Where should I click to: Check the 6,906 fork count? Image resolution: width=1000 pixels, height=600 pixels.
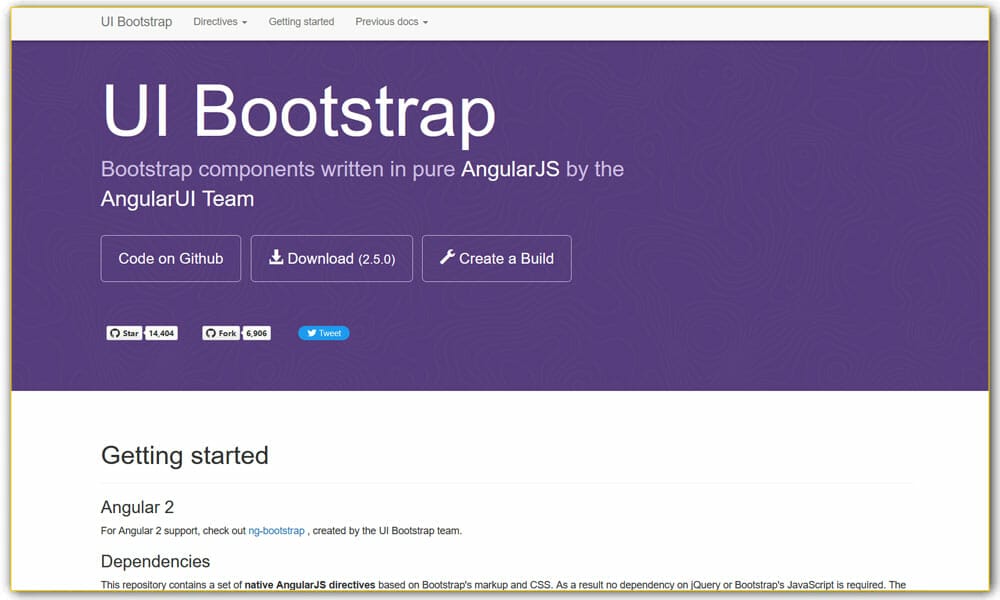click(256, 332)
